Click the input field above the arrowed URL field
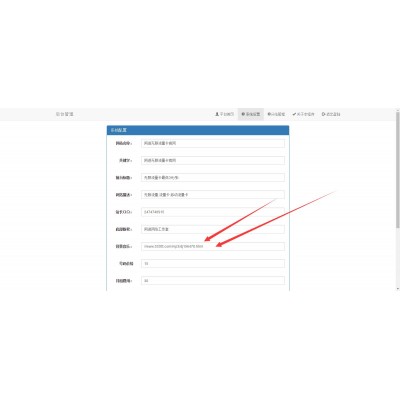Viewport: 400px width, 400px height. [x=213, y=229]
